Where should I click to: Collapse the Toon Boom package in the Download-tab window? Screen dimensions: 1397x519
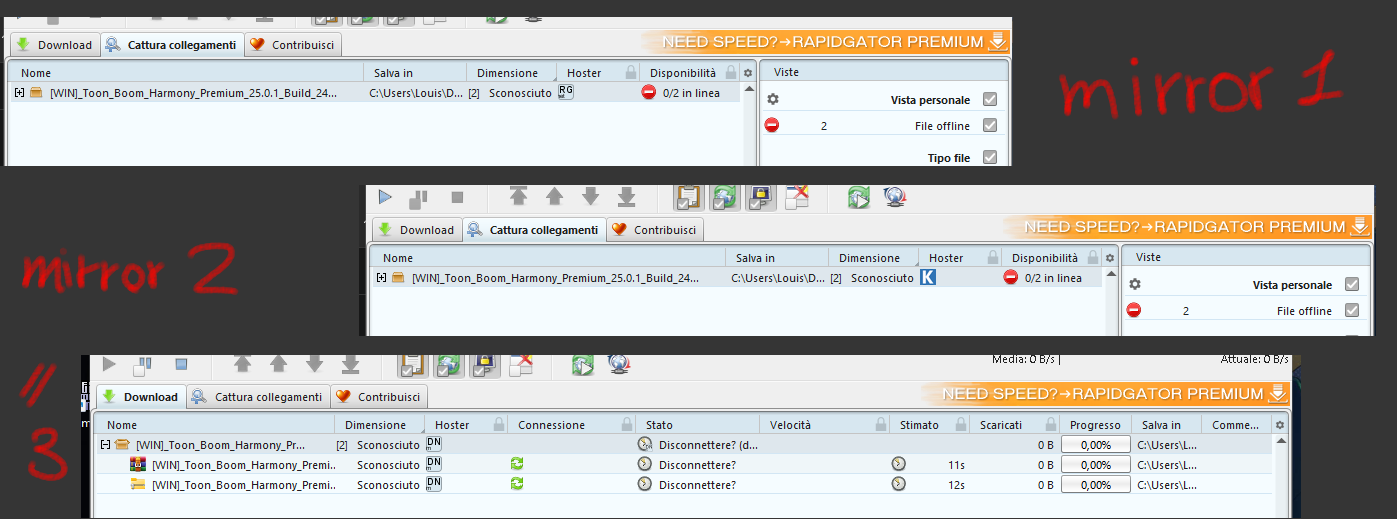pyautogui.click(x=106, y=445)
